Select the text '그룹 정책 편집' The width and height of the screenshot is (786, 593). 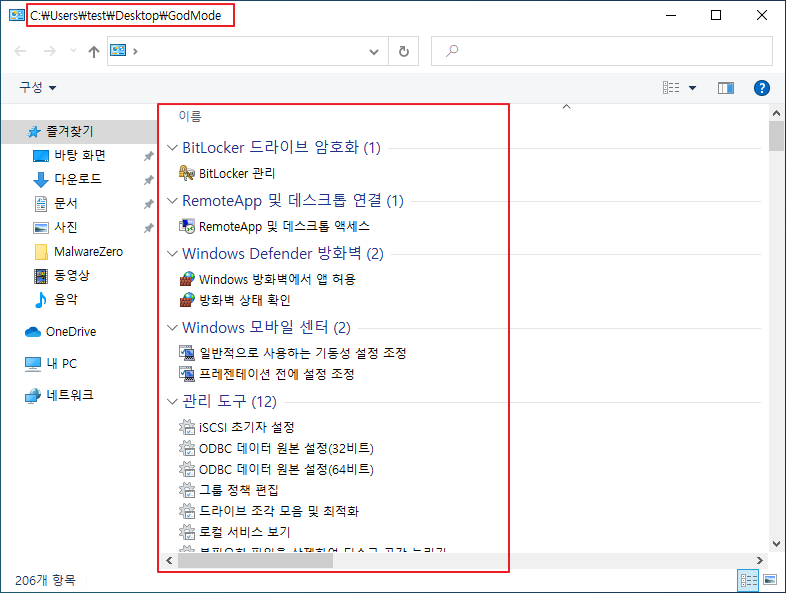239,490
